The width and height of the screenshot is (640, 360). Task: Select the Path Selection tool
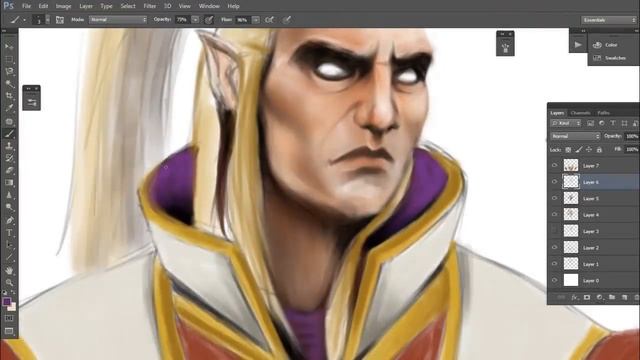[9, 245]
